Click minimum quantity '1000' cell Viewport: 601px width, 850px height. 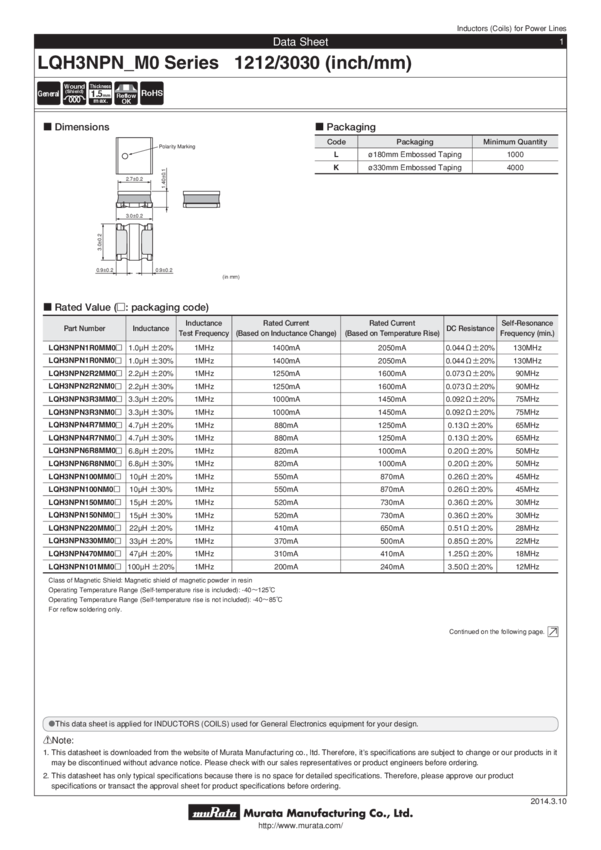pyautogui.click(x=515, y=154)
